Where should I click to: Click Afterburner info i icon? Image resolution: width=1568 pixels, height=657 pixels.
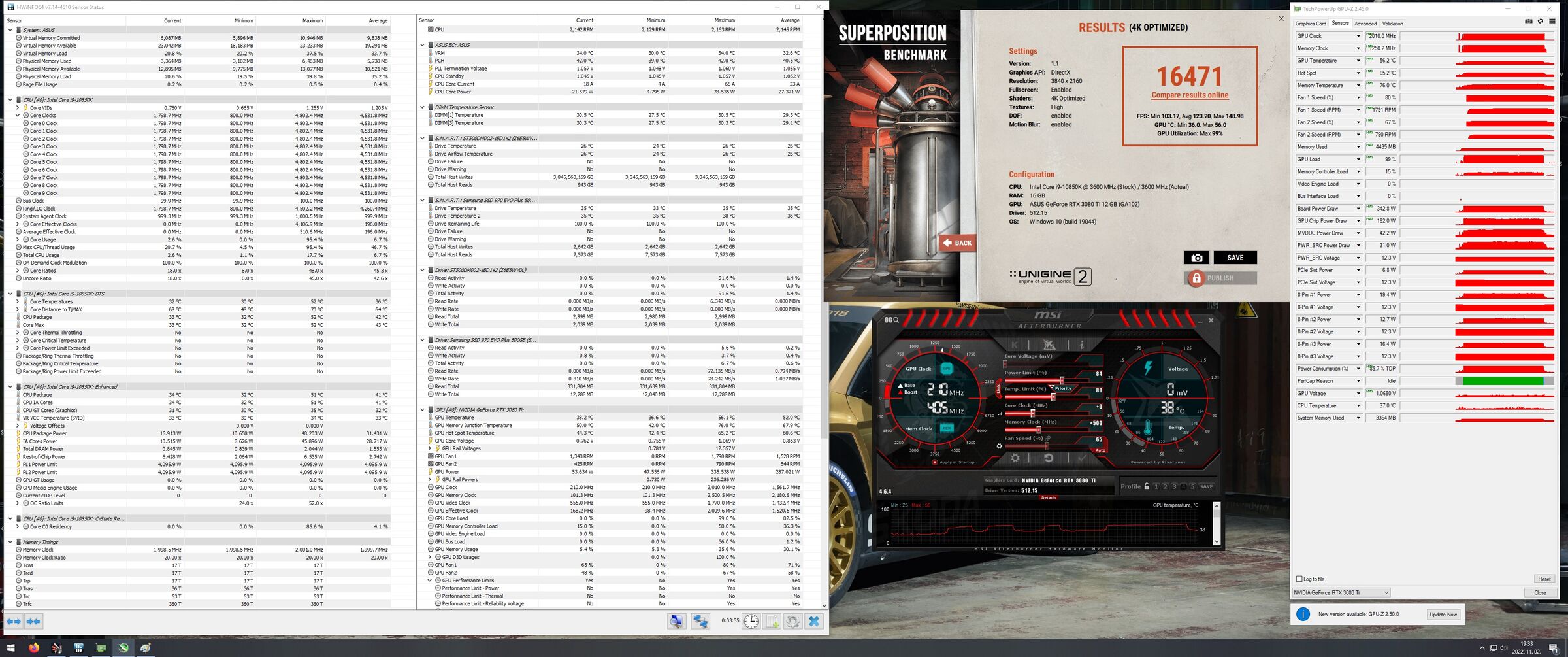click(1081, 345)
